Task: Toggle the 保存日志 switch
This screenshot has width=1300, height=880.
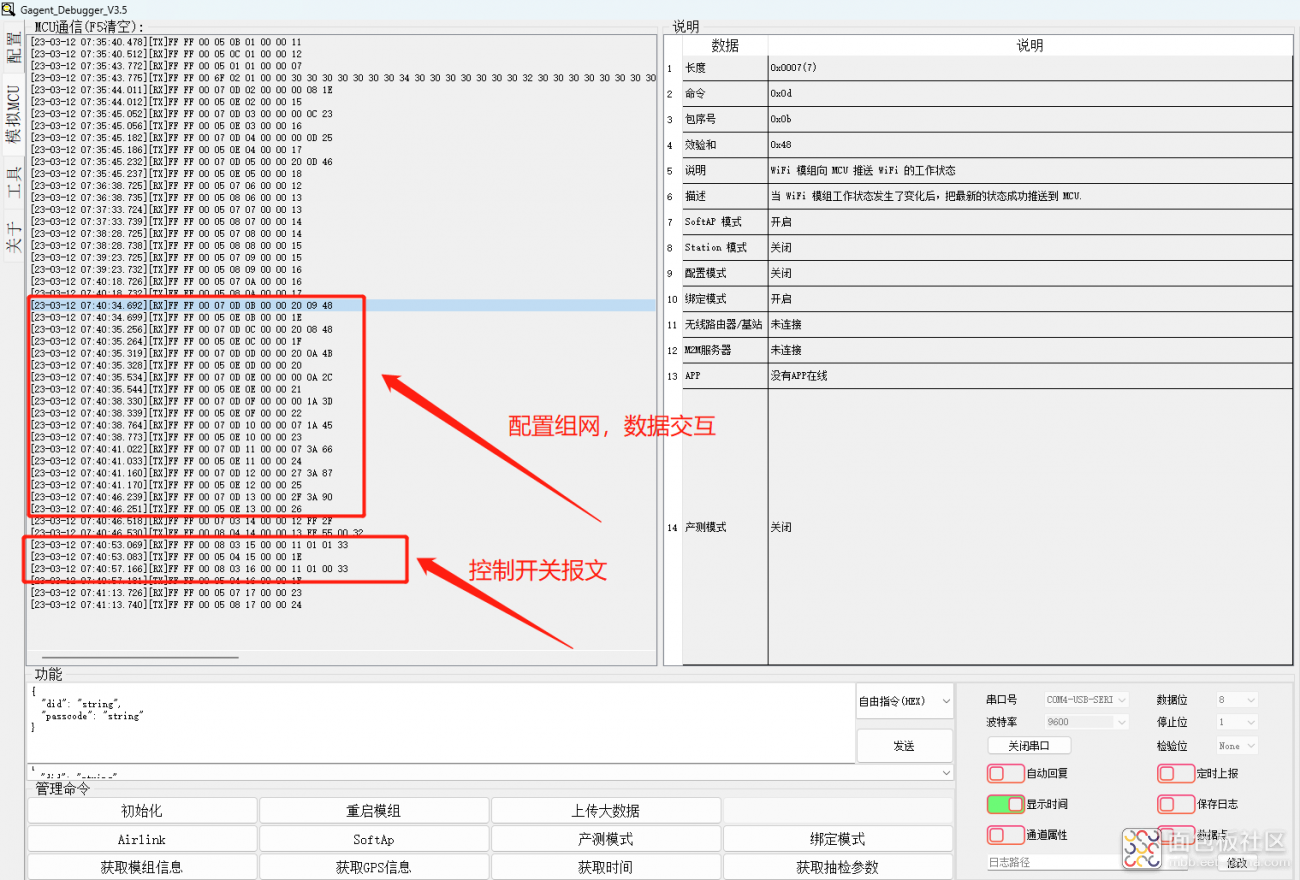Action: point(1176,804)
